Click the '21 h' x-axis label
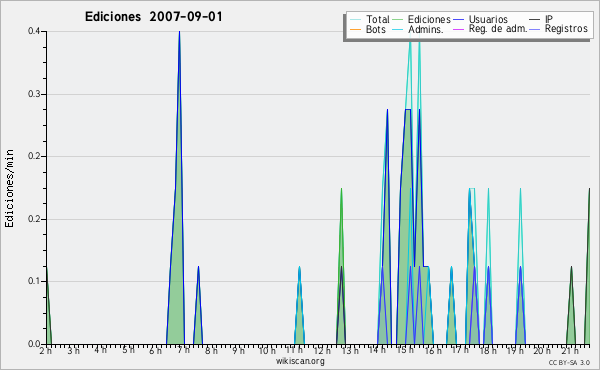The image size is (600, 370). coord(570,350)
